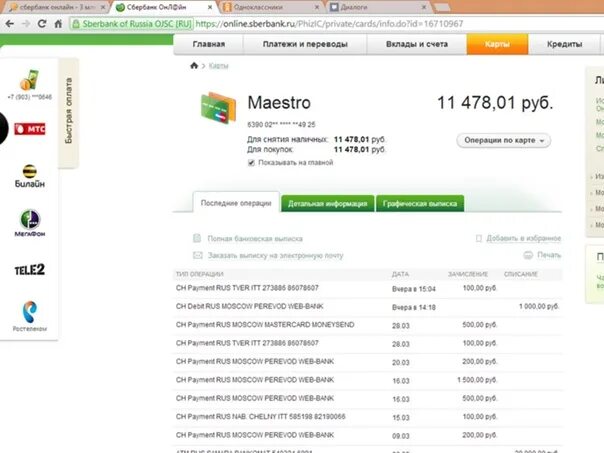The image size is (604, 453).
Task: Click the MASTERCARD MONEYSEND operation row
Action: pyautogui.click(x=368, y=325)
